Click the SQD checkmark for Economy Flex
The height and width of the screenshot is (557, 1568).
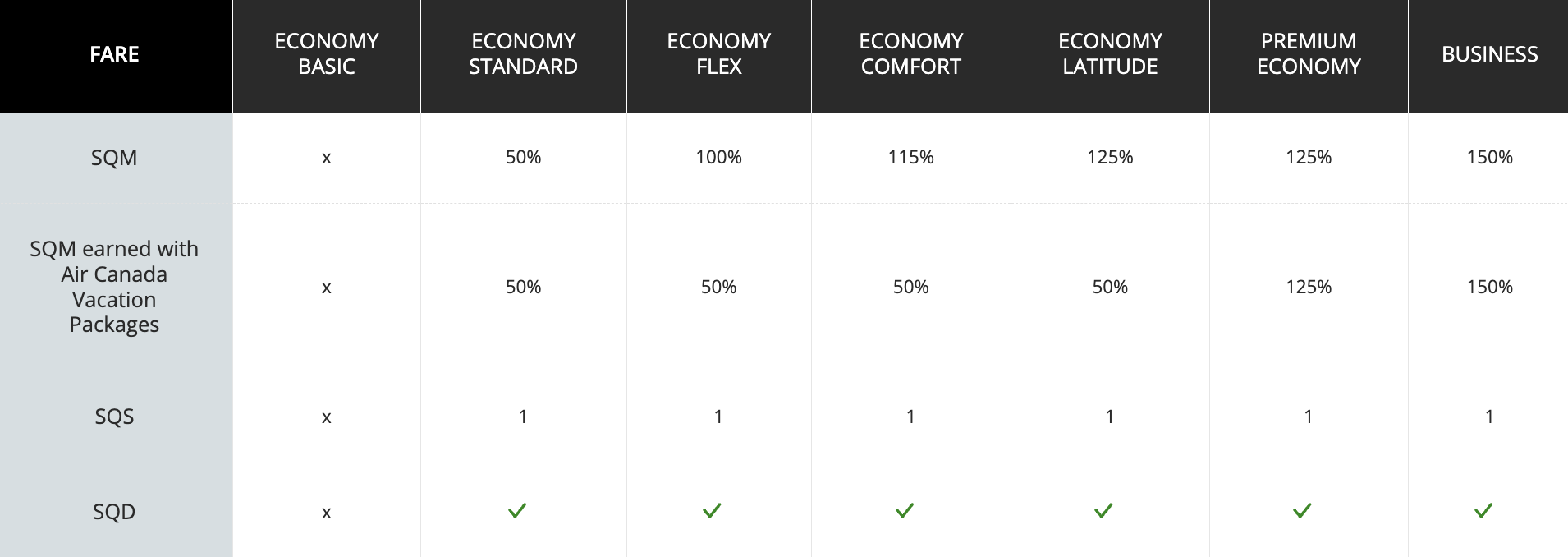pos(712,511)
